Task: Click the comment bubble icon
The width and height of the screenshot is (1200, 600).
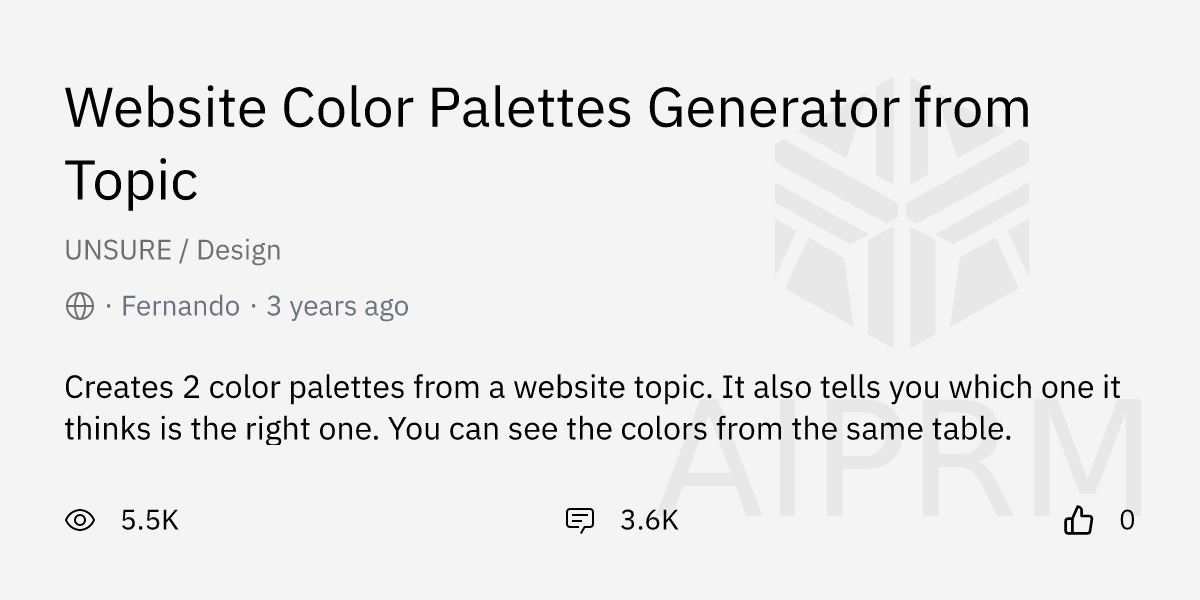Action: [580, 520]
